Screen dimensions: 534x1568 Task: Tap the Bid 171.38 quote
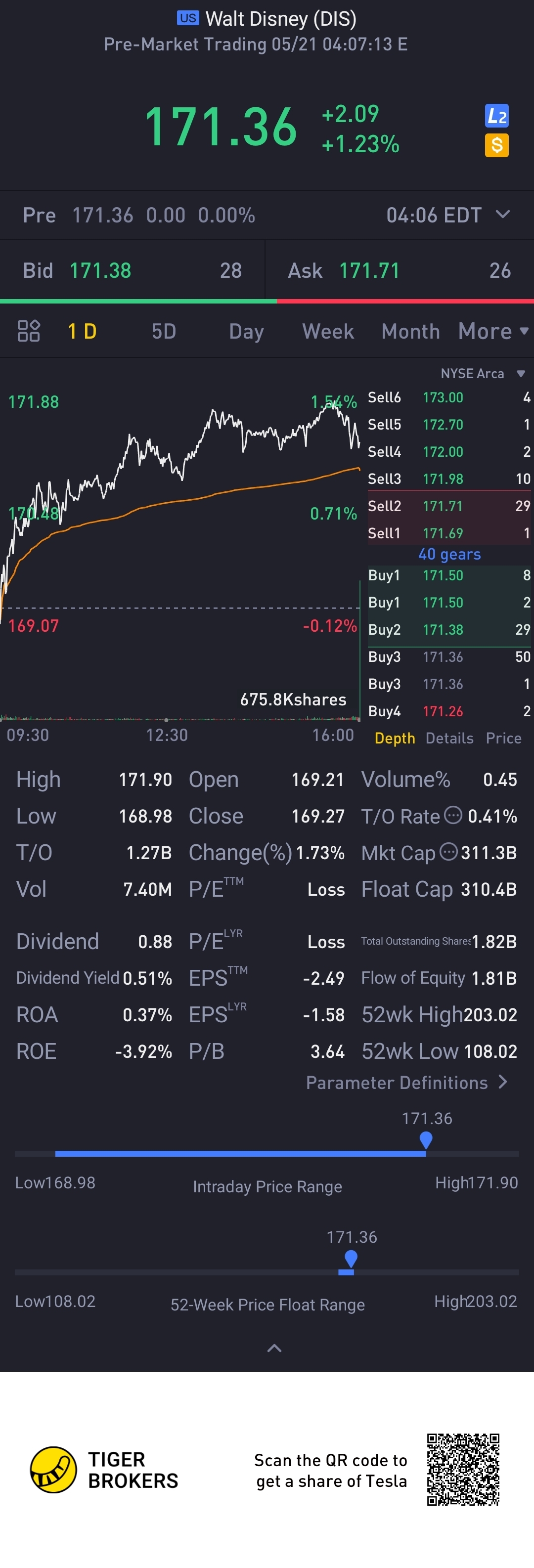coord(132,270)
